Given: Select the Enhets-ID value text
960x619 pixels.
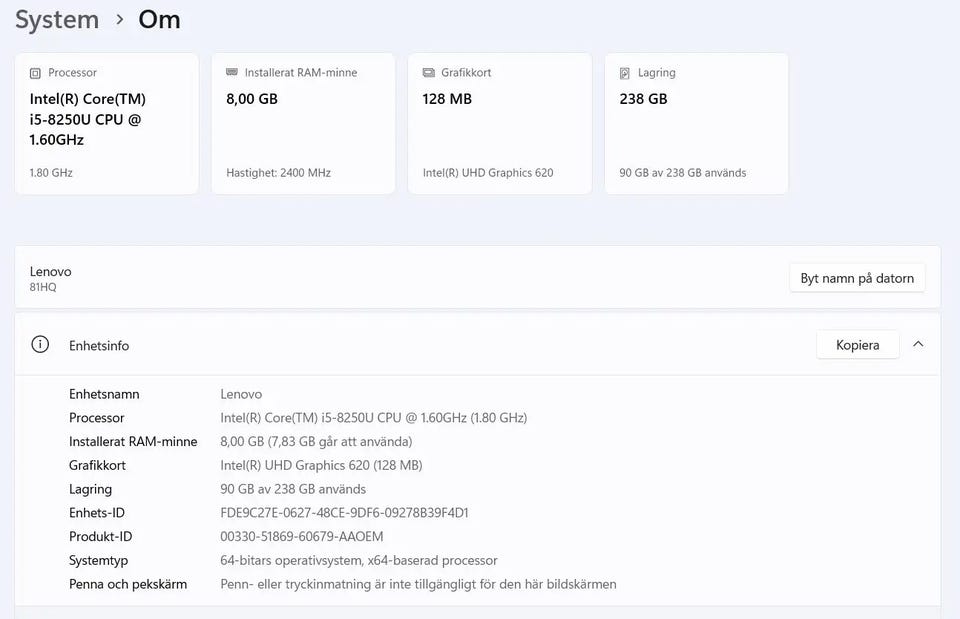Looking at the screenshot, I should coord(344,512).
